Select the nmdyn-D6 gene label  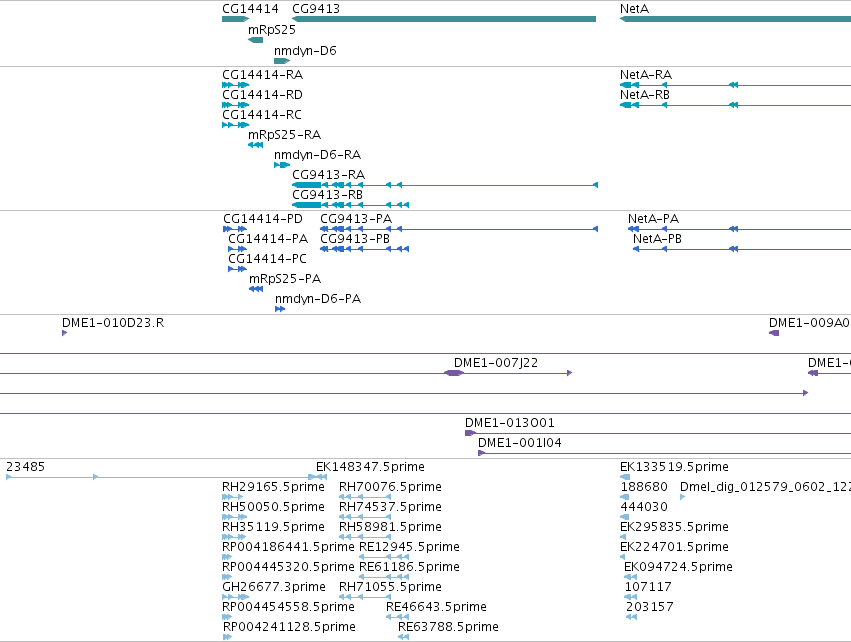pyautogui.click(x=306, y=51)
